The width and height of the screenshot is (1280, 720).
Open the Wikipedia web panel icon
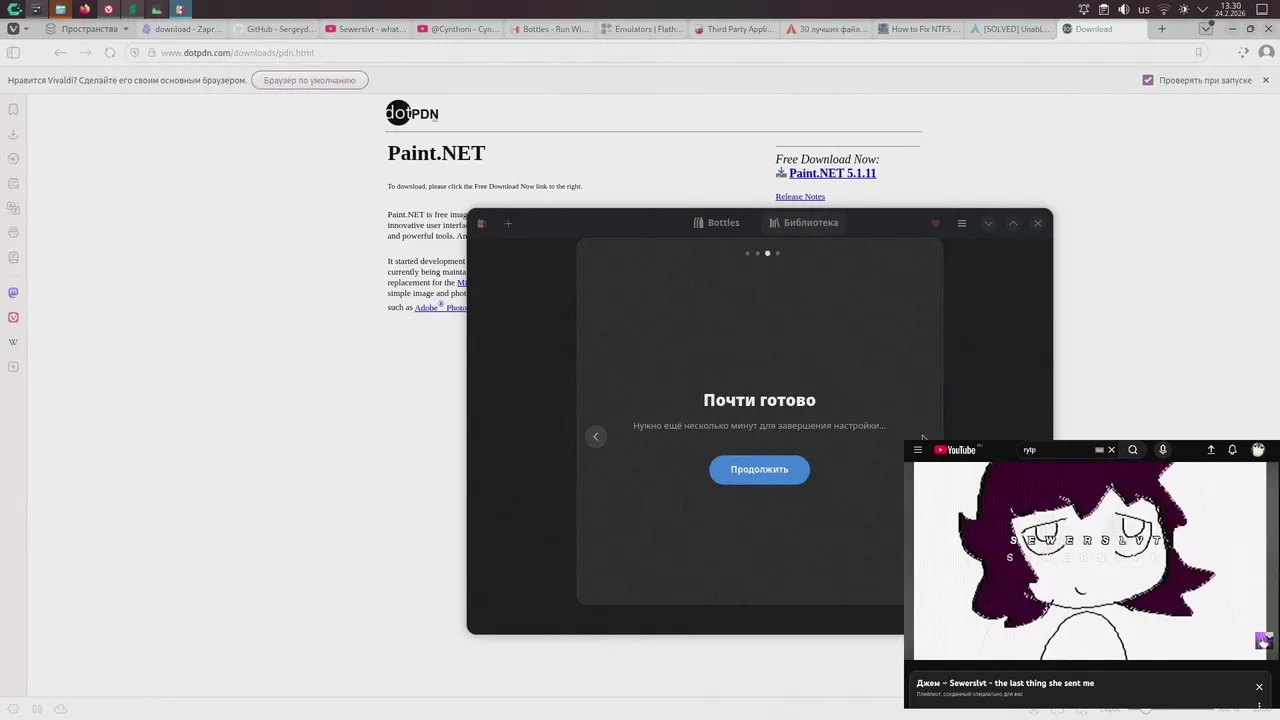13,342
